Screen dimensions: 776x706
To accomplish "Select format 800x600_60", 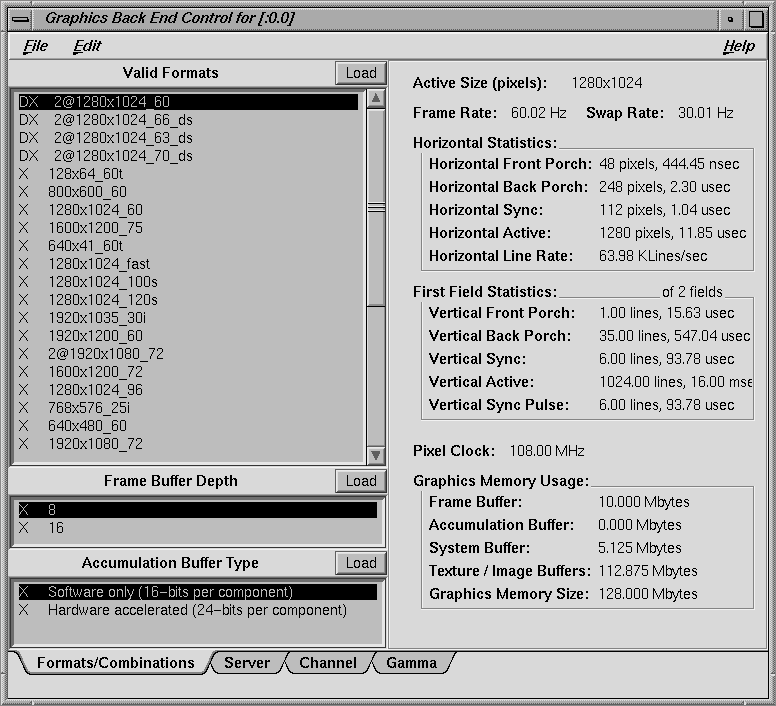I will coord(188,191).
